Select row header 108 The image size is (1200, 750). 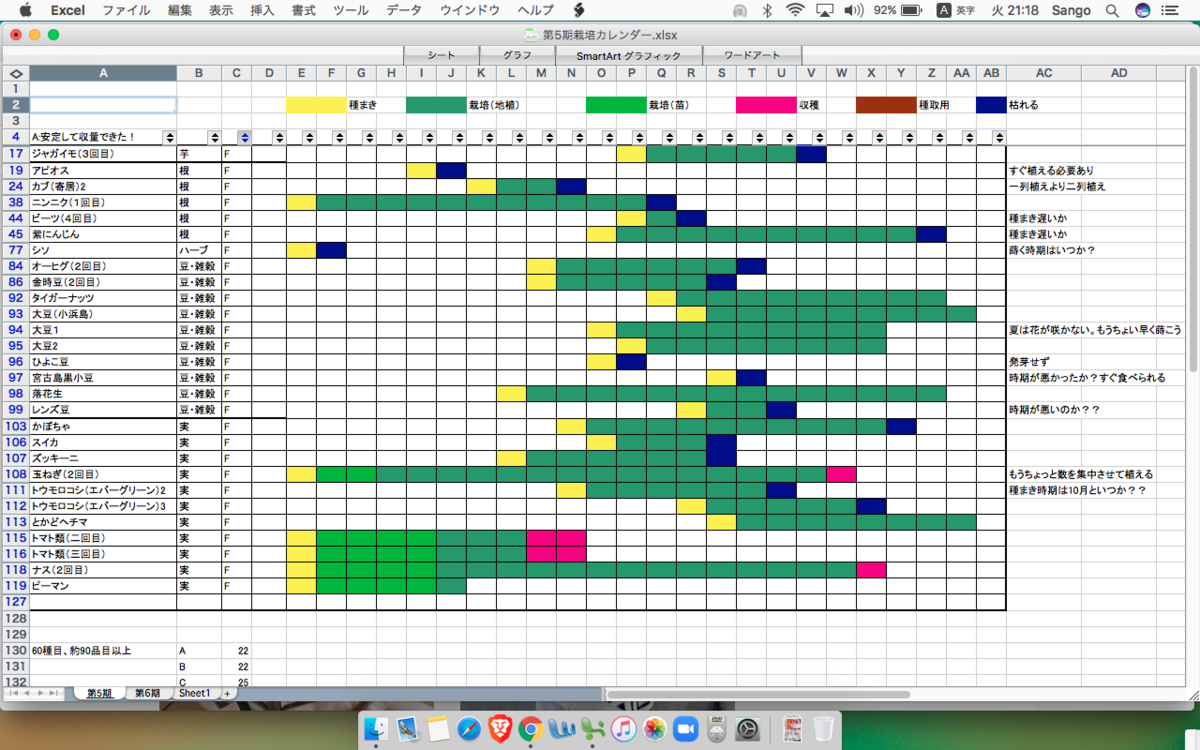[15, 474]
